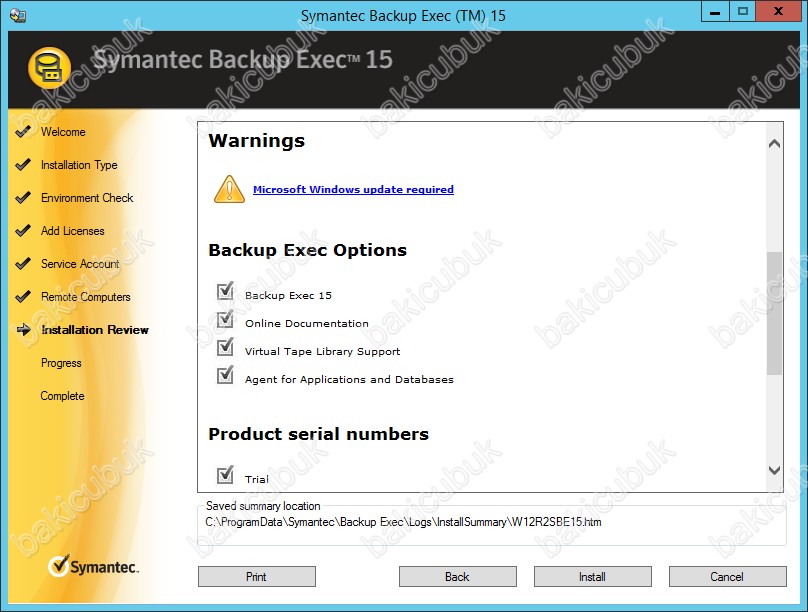Close the Backup Exec installer window
Viewport: 808px width, 612px height.
[778, 11]
